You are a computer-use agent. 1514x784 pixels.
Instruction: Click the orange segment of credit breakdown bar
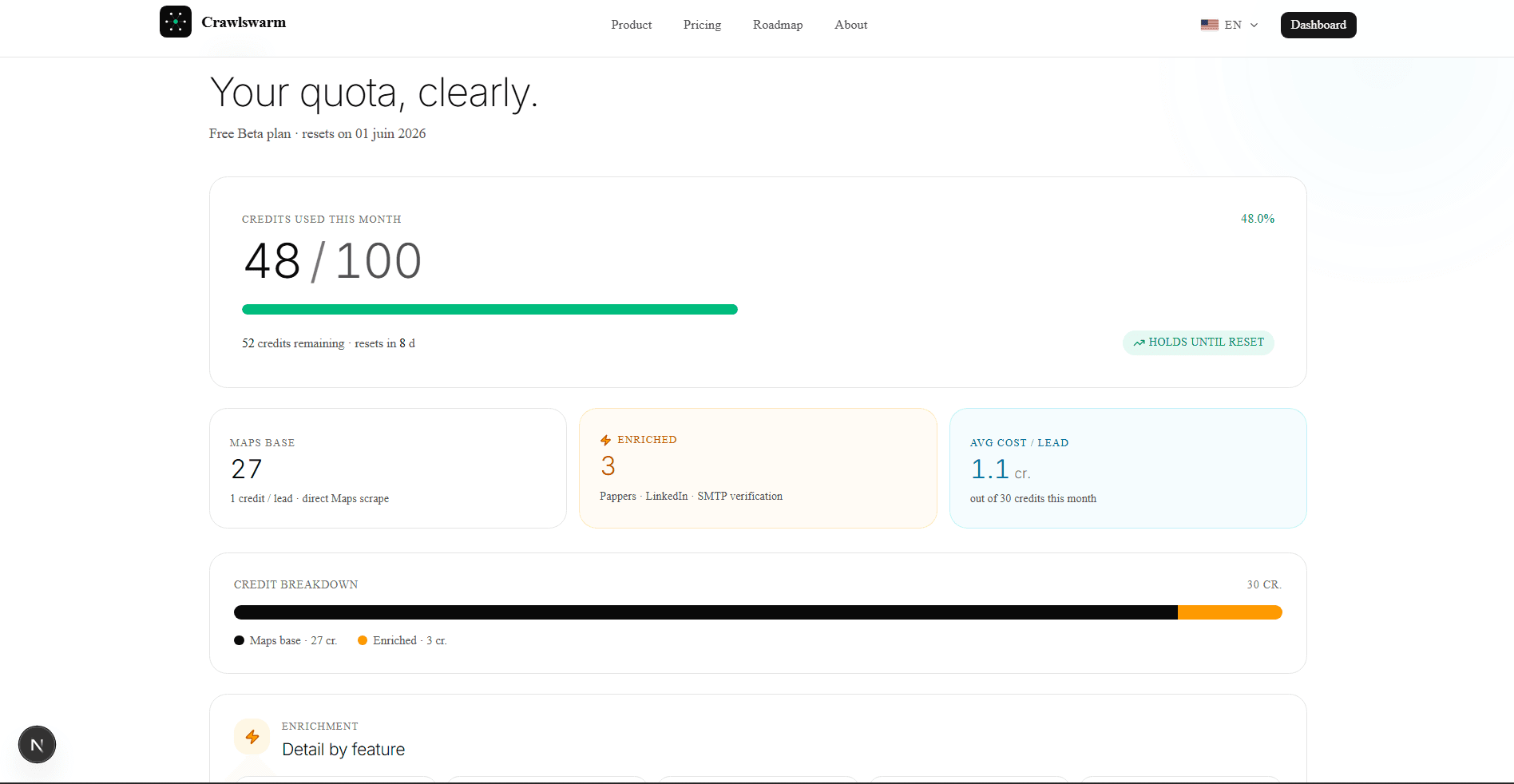point(1230,612)
